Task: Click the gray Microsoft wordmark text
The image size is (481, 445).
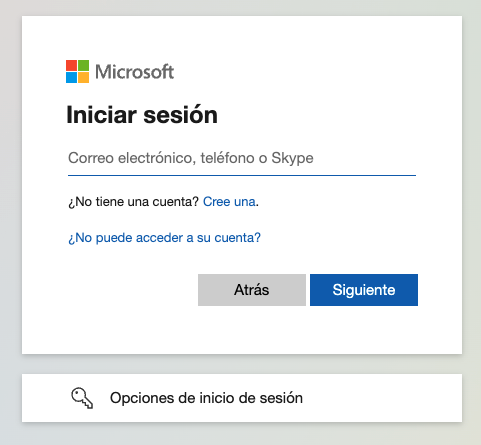Action: (134, 72)
